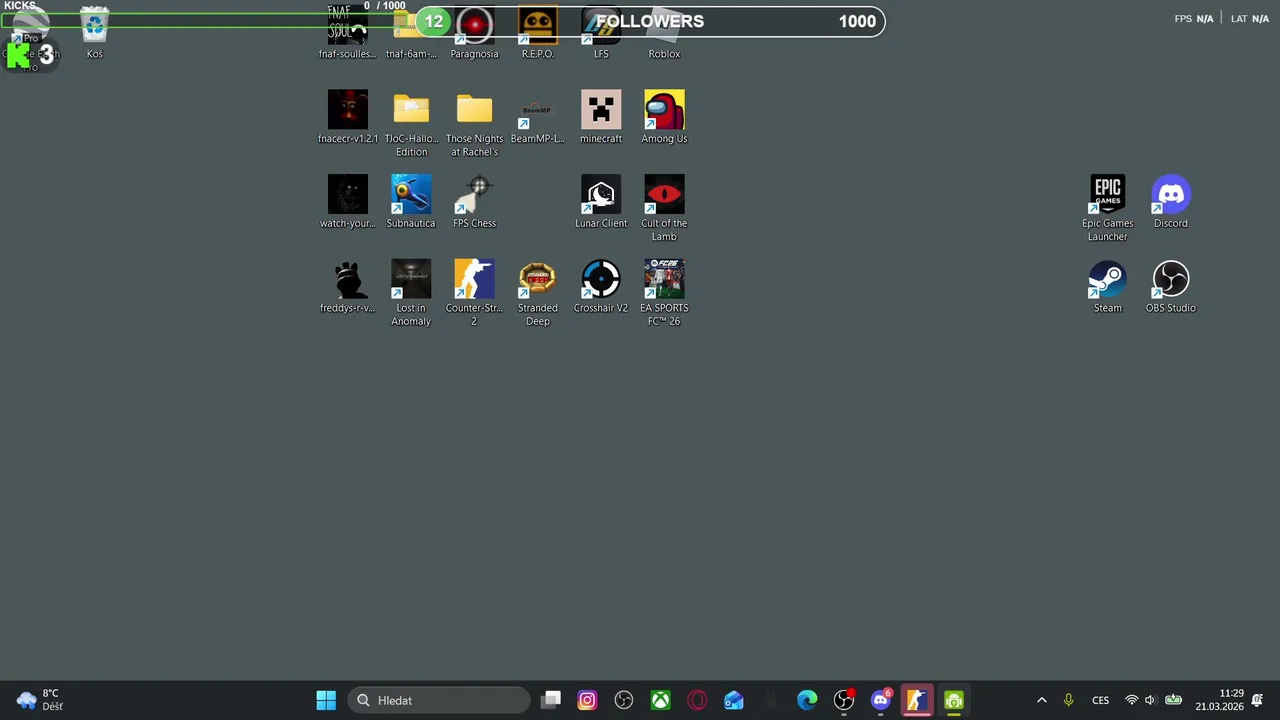Open Opera GX browser in taskbar

pyautogui.click(x=697, y=700)
